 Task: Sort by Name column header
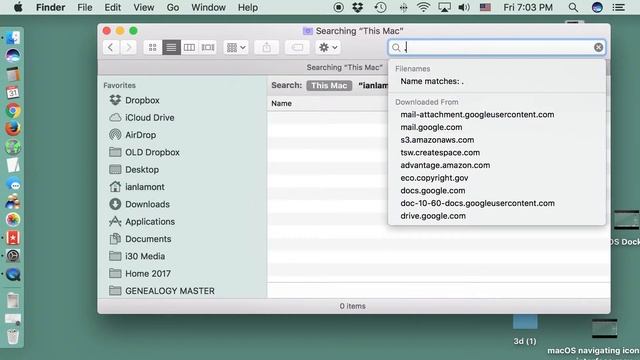click(282, 103)
